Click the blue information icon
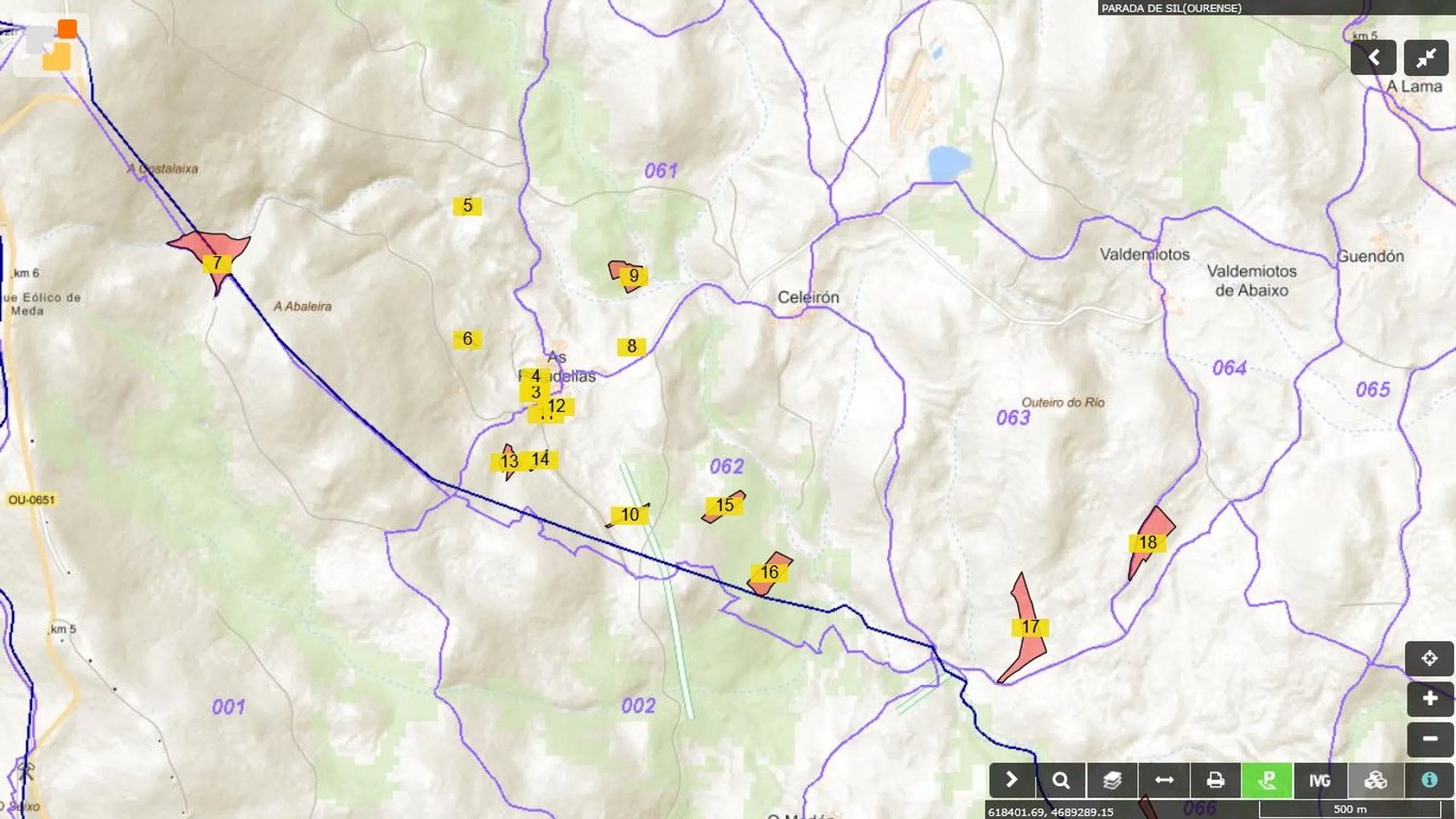 click(x=1429, y=781)
